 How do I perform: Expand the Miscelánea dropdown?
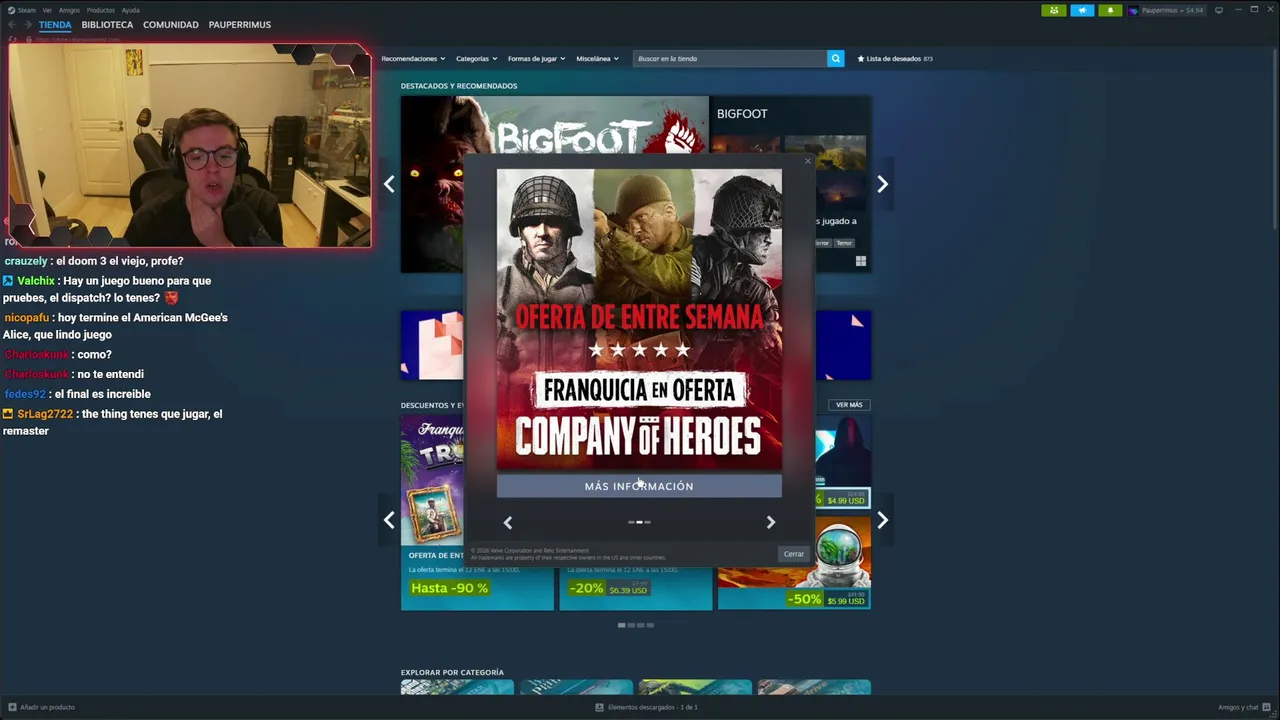(597, 59)
